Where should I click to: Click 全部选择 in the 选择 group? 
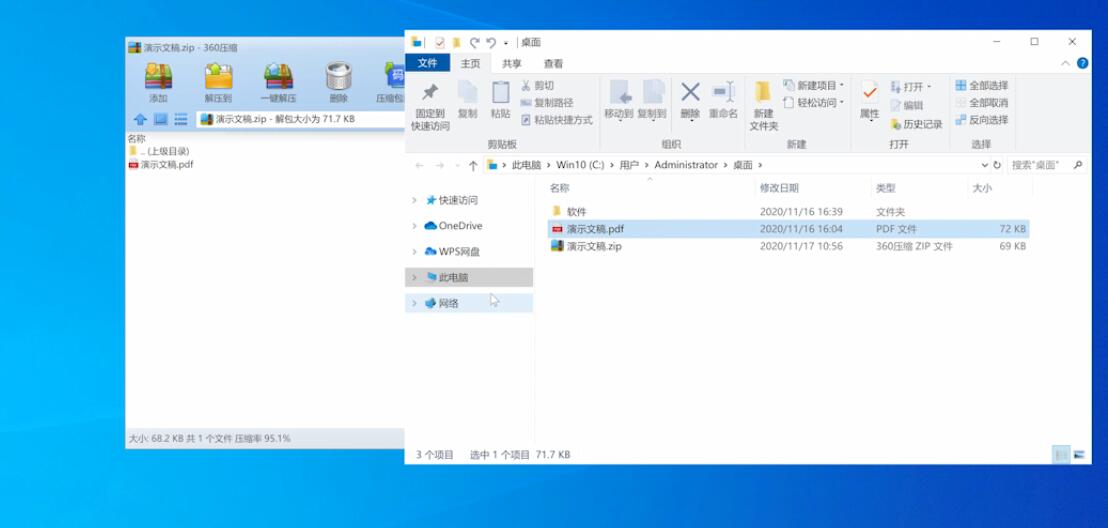tap(982, 86)
